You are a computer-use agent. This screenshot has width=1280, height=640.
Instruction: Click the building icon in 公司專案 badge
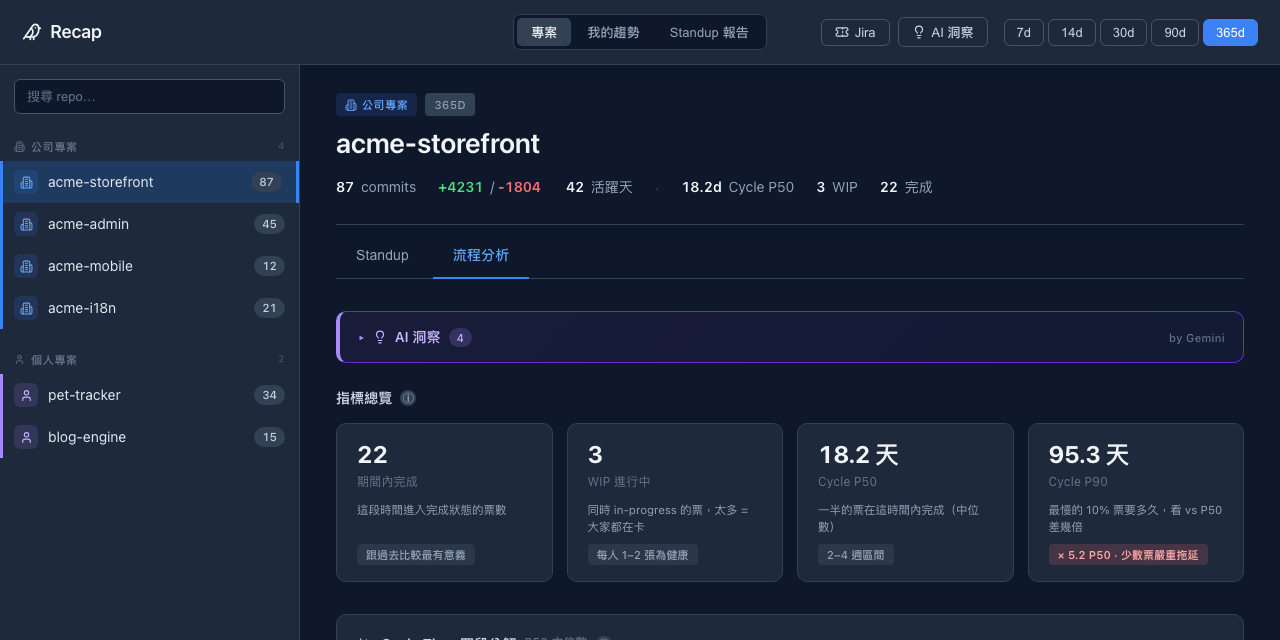(351, 105)
